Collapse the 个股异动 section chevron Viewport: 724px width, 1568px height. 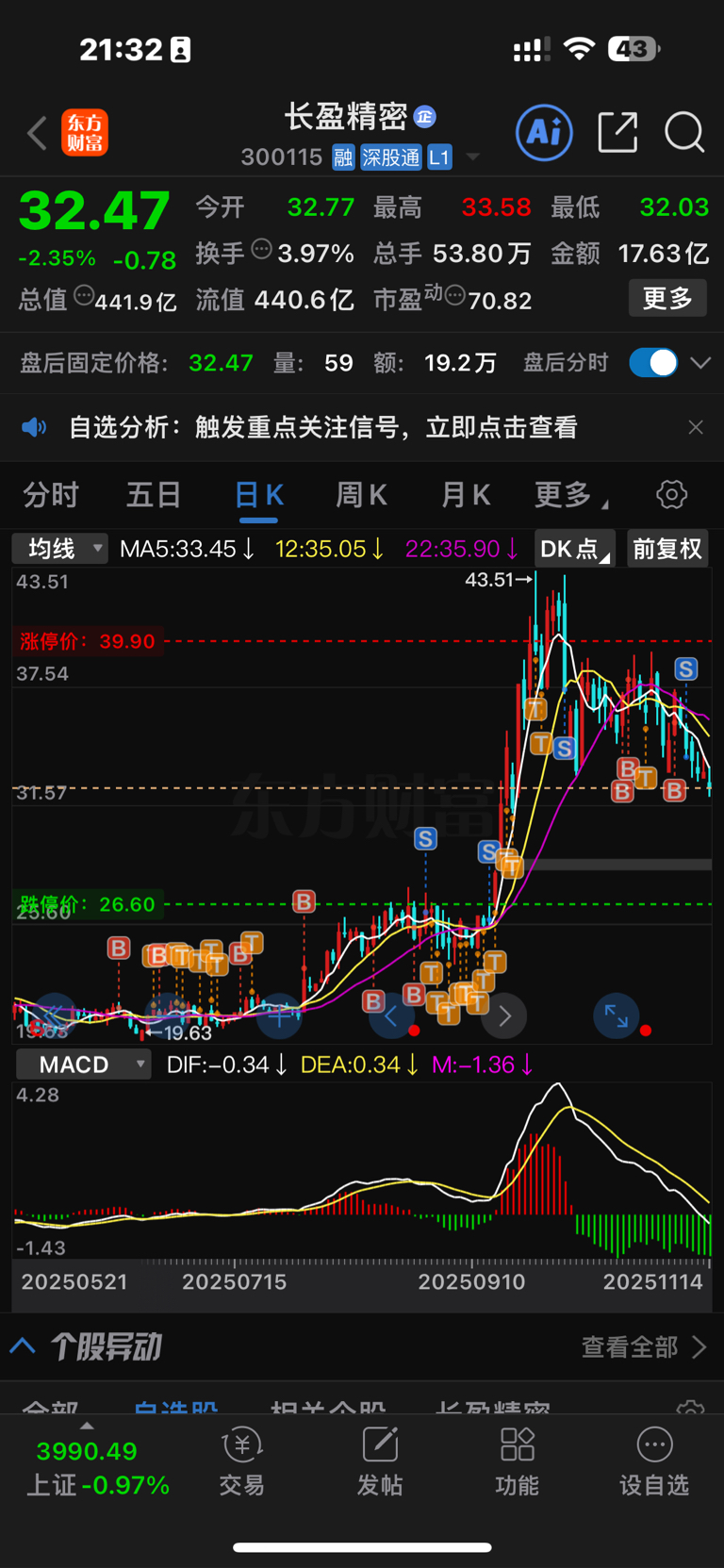(23, 1346)
